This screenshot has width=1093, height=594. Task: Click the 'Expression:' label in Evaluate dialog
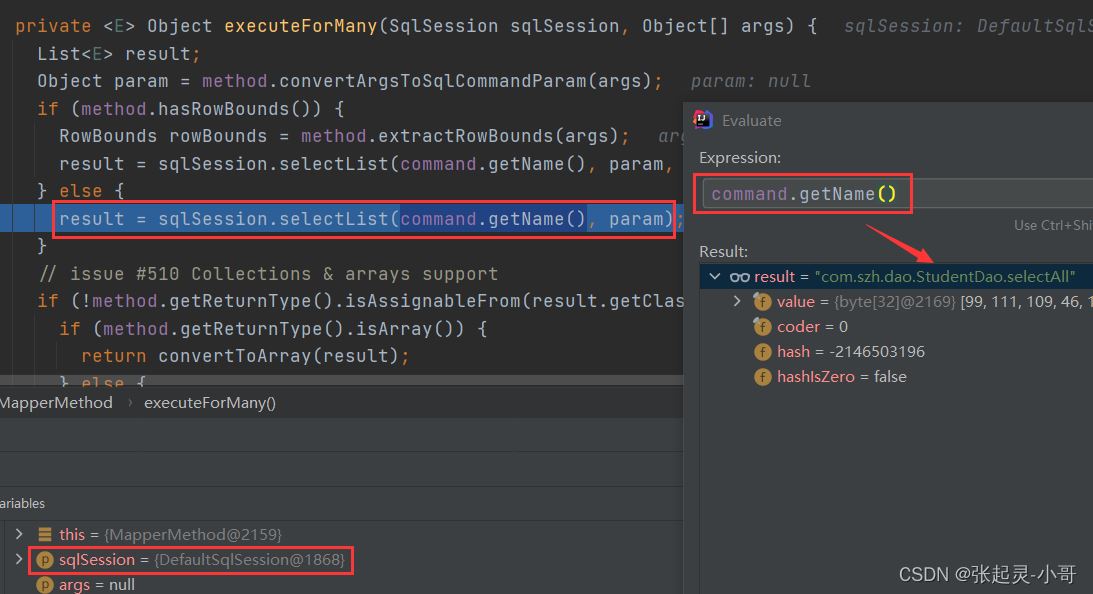pos(740,158)
